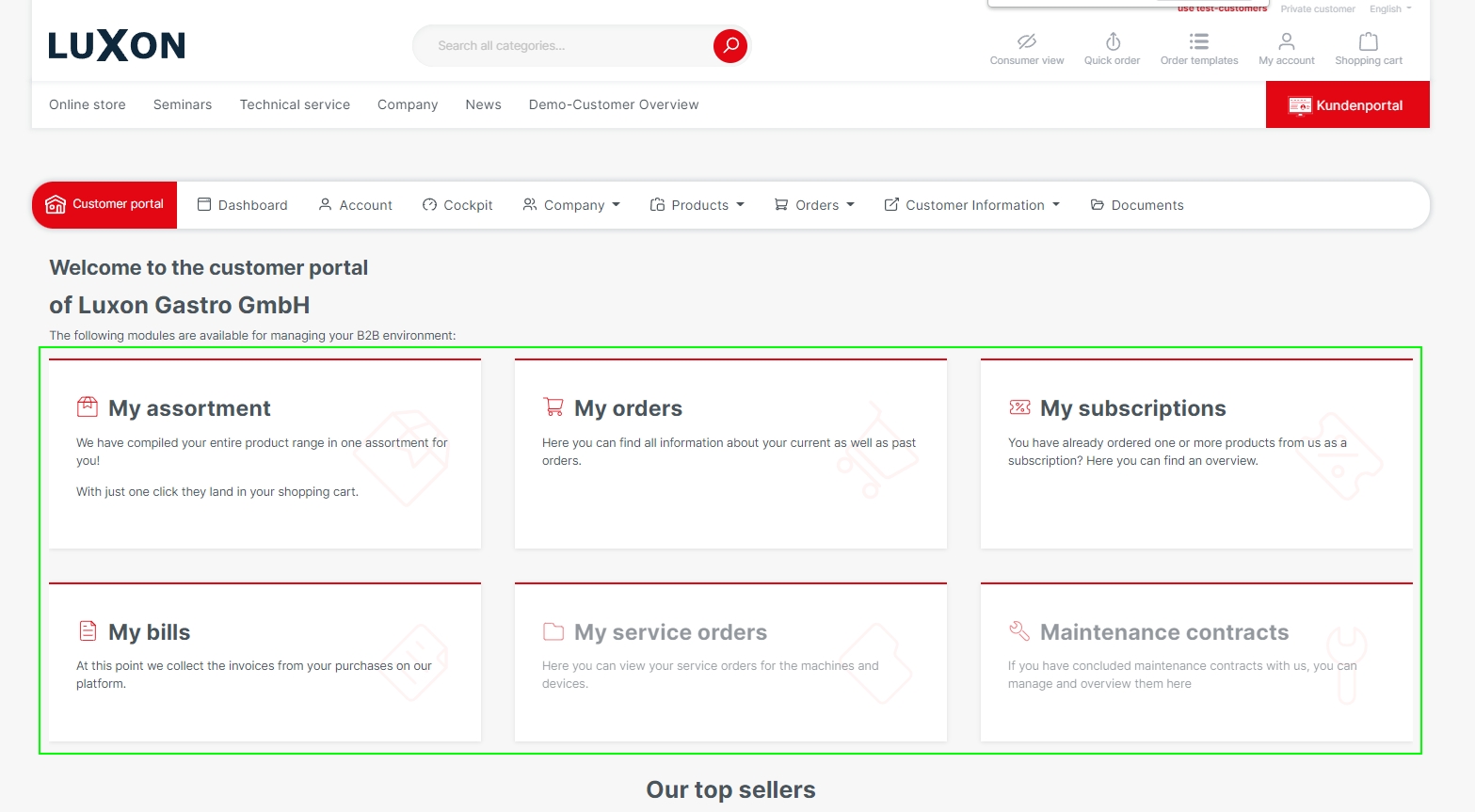Expand Customer Information dropdown
The image size is (1475, 812).
[x=972, y=205]
